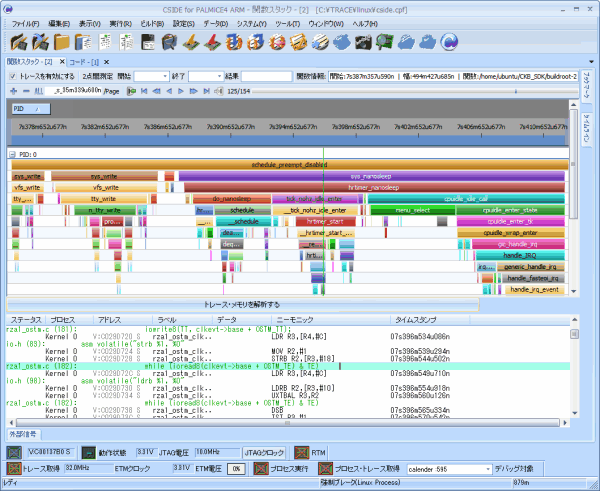Viewport: 600px width, 491px height.
Task: Click the camera snapshot toolbar icon
Action: [x=362, y=42]
